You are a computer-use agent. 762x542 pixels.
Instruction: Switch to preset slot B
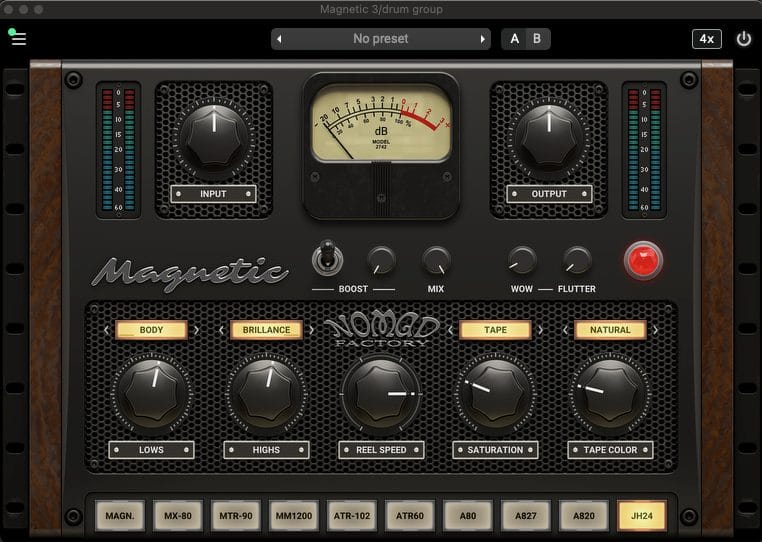[x=536, y=39]
